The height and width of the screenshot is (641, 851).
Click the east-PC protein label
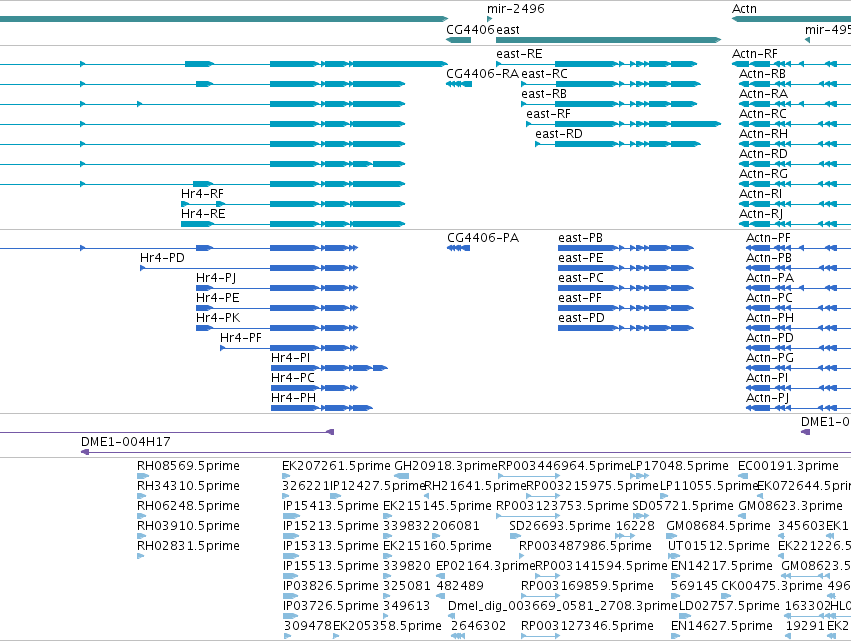[581, 278]
